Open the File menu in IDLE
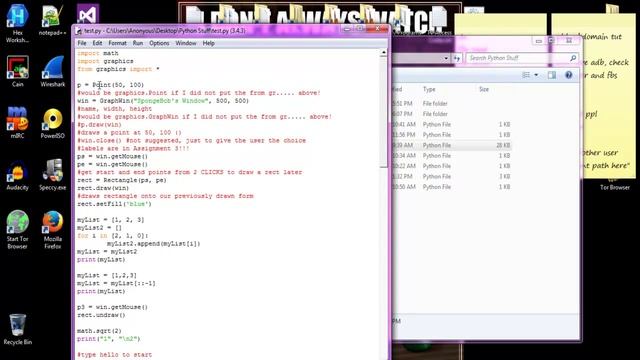Viewport: 640px width, 360px height. point(82,43)
